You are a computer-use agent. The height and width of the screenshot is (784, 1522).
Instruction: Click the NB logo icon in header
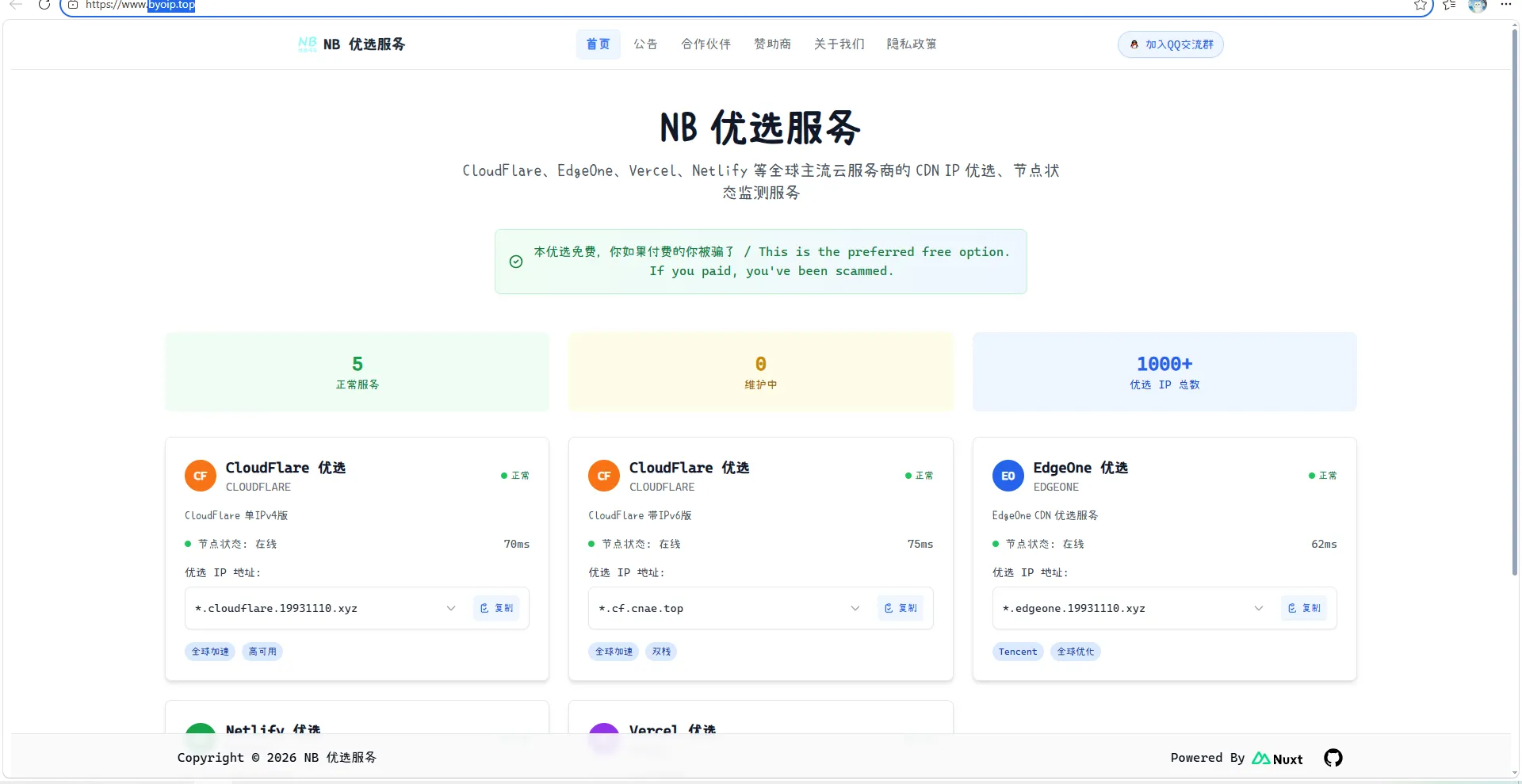pos(307,44)
